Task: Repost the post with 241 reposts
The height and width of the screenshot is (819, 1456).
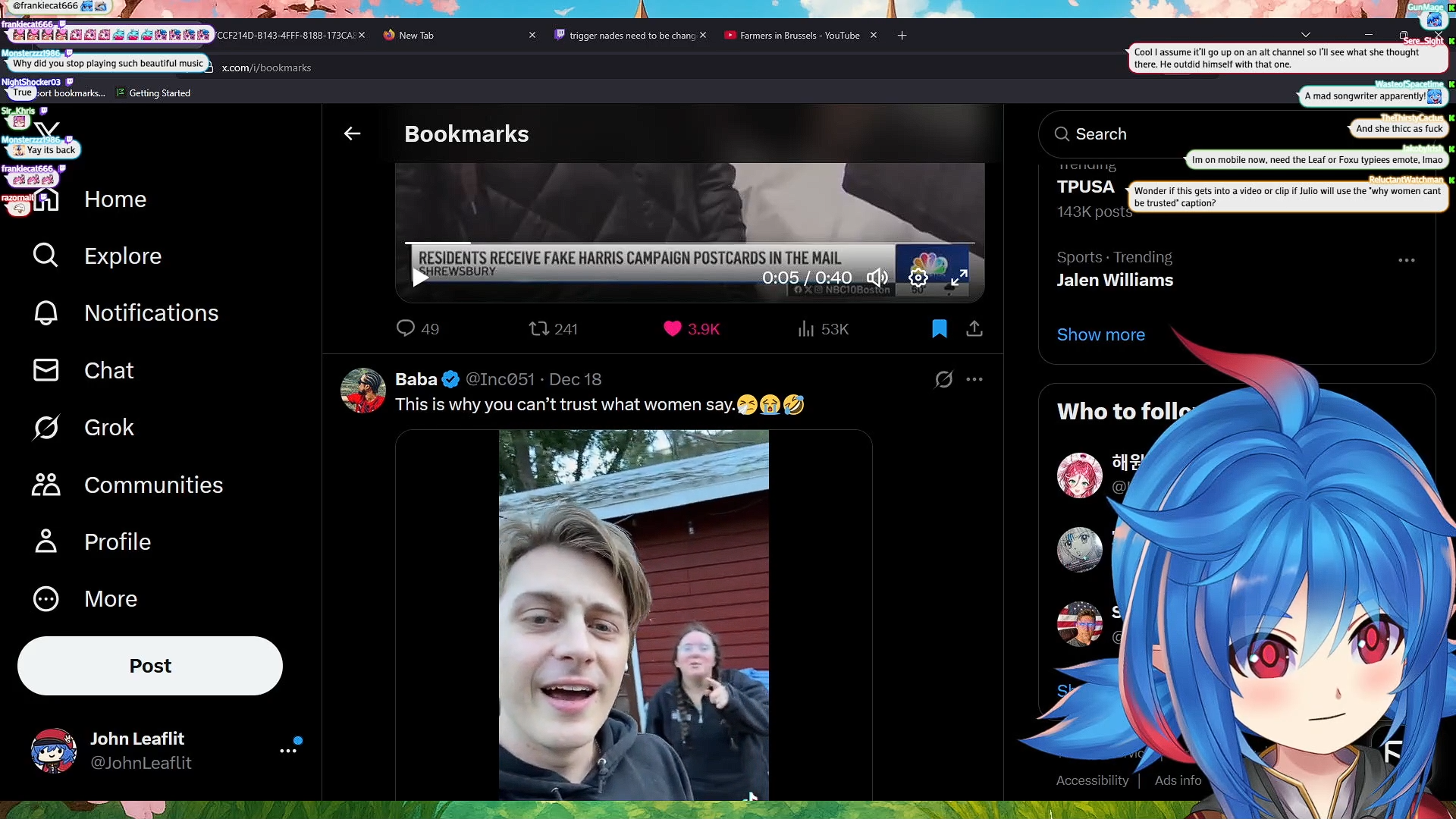Action: 539,328
